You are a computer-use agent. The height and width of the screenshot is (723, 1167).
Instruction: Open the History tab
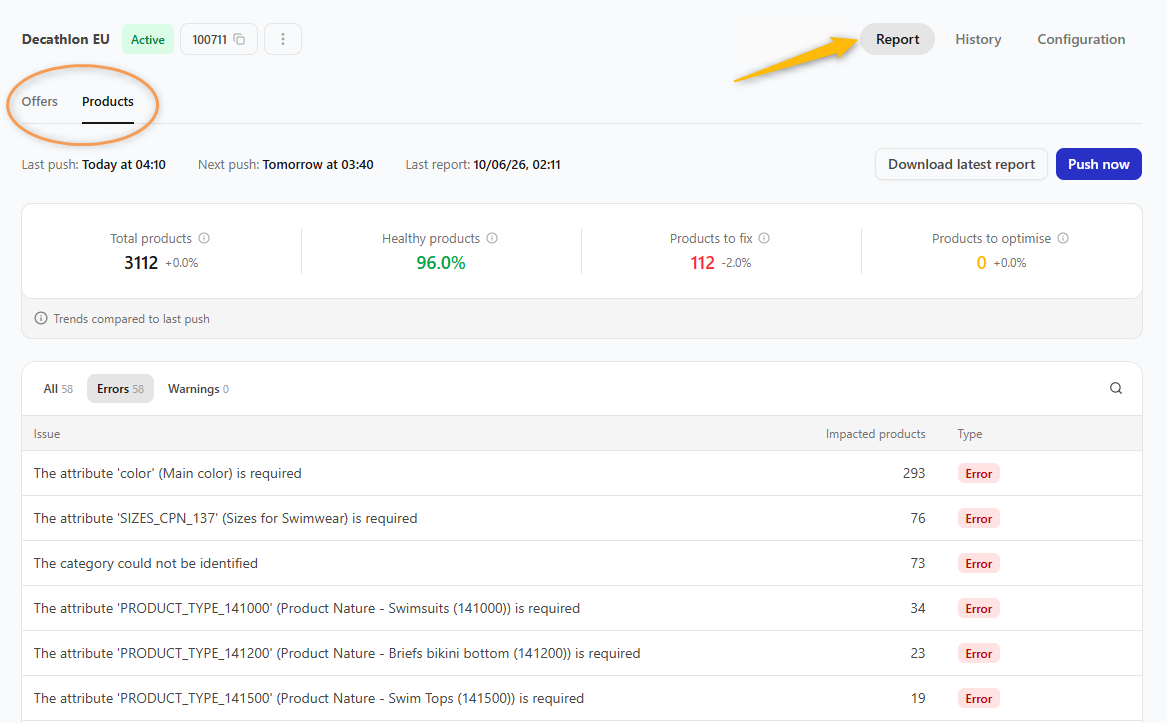(978, 39)
